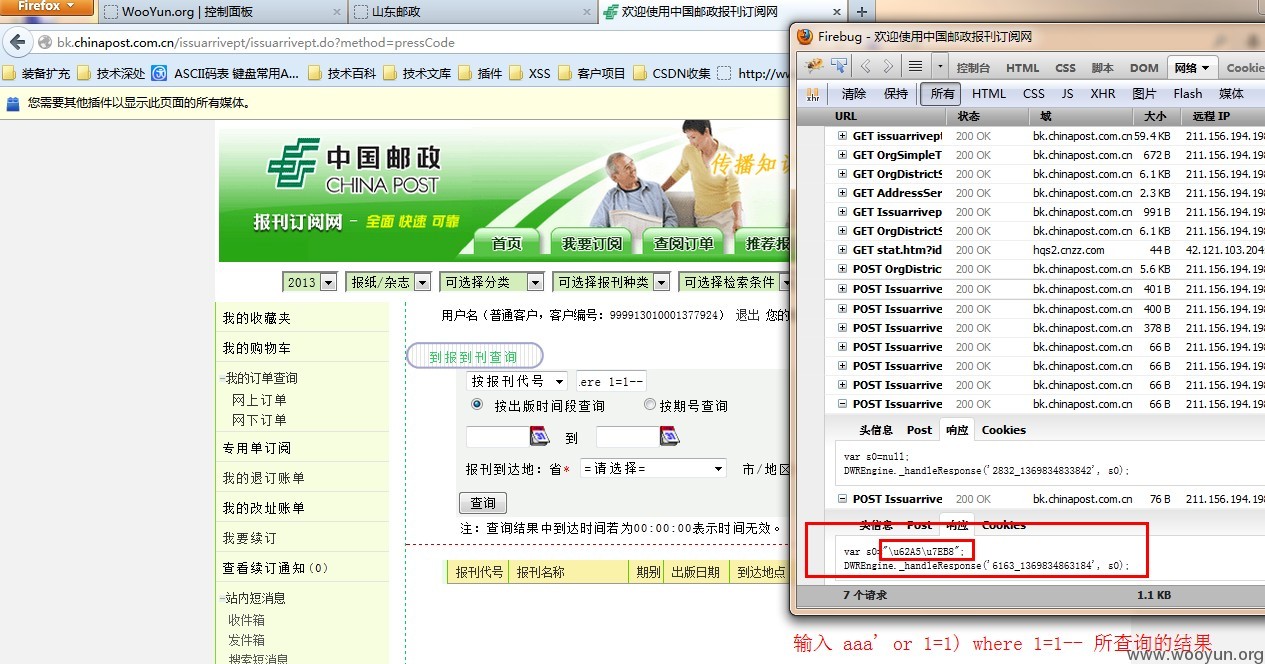Activate Firebug inspect element pointer icon
Image resolution: width=1265 pixels, height=664 pixels.
837,66
